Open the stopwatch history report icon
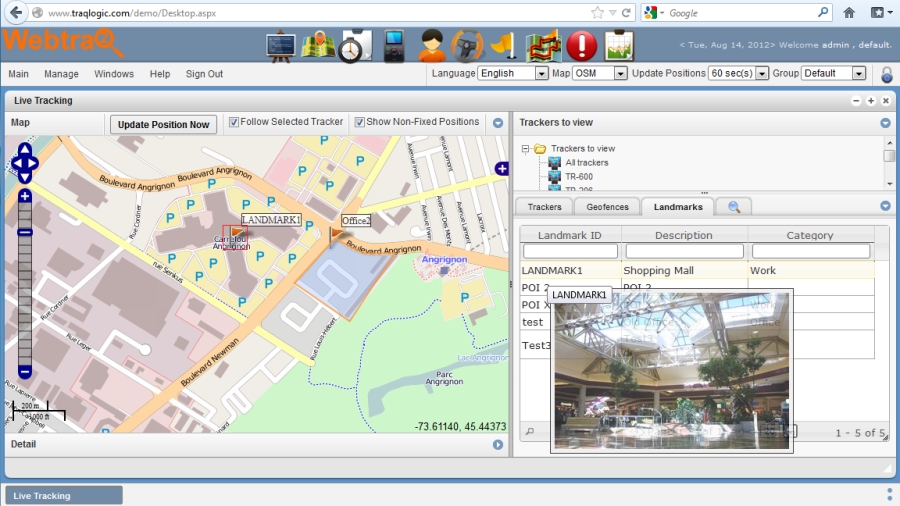 click(x=355, y=46)
